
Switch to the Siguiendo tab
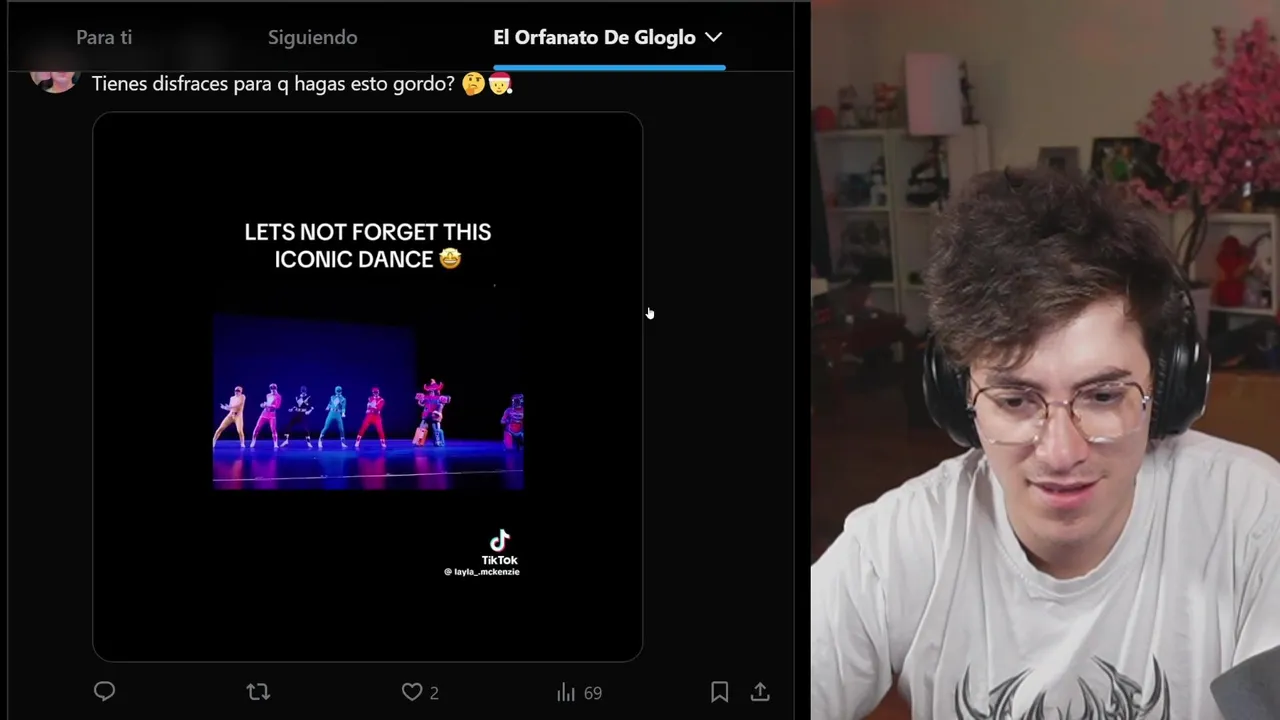point(312,37)
